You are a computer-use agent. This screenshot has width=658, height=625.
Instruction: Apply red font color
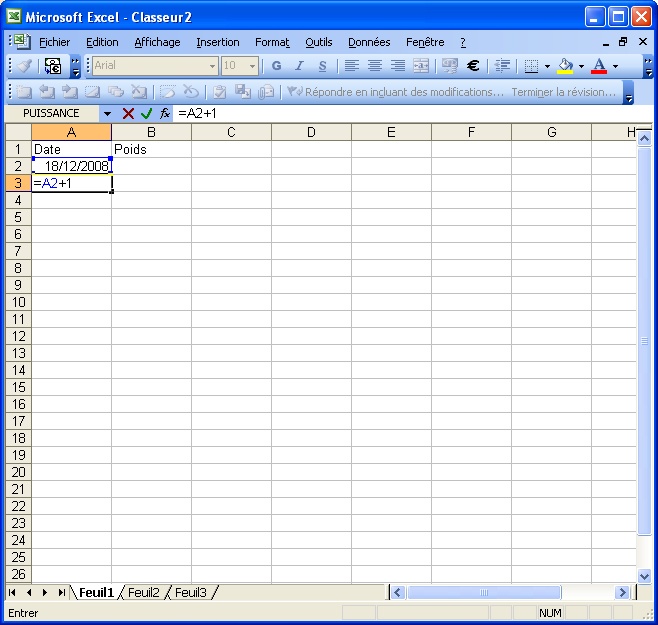tap(599, 66)
